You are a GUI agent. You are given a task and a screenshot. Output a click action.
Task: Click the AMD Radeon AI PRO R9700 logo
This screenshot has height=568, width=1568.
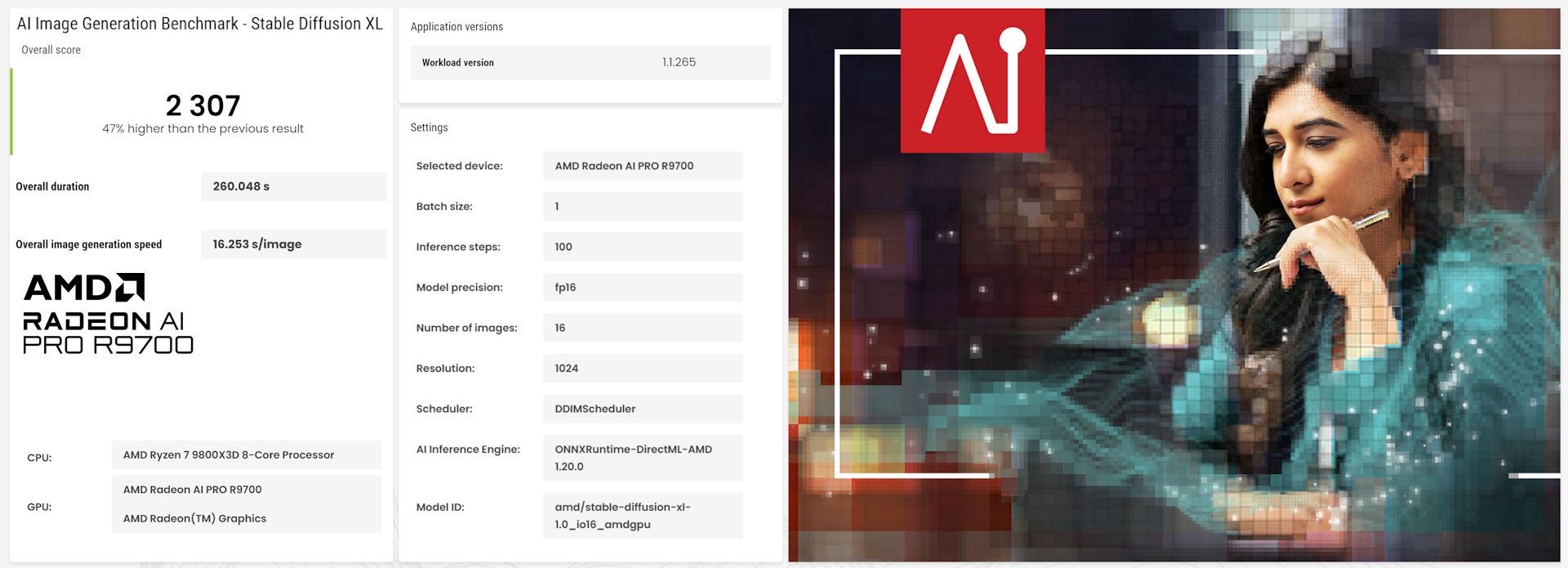click(x=109, y=314)
